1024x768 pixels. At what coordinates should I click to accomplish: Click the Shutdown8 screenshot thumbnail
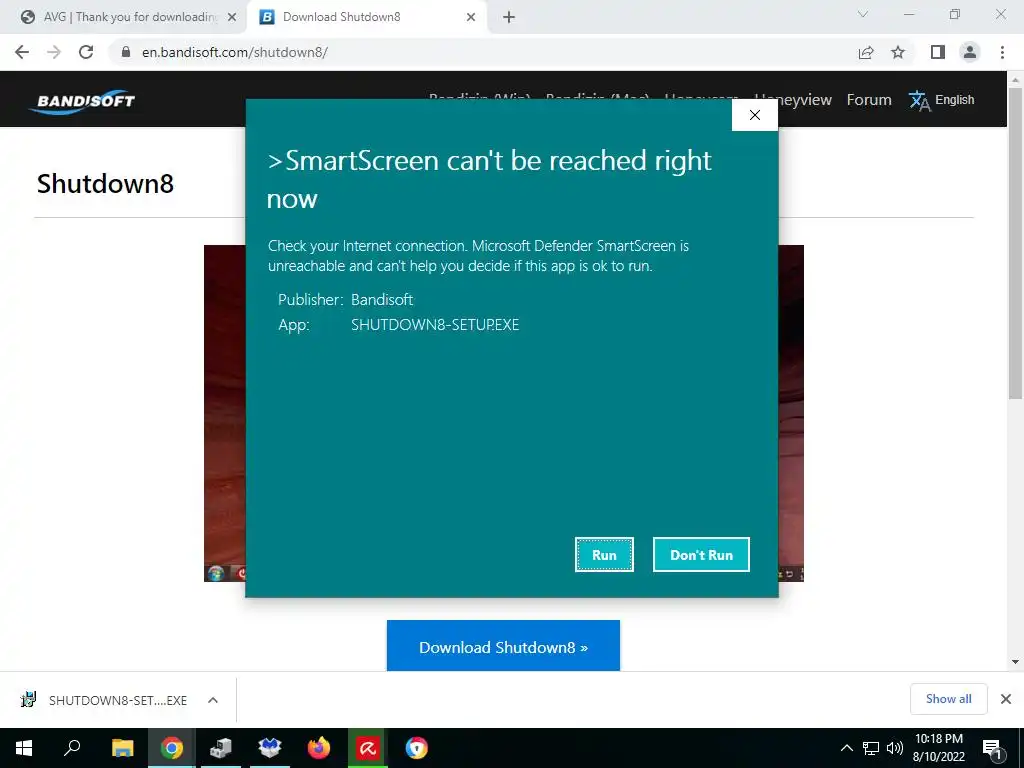(x=504, y=413)
